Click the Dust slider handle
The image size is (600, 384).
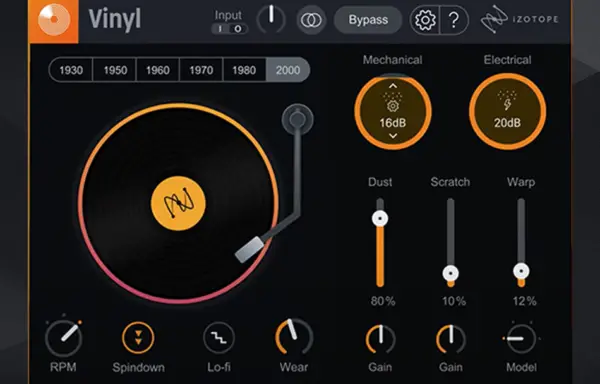tap(380, 219)
